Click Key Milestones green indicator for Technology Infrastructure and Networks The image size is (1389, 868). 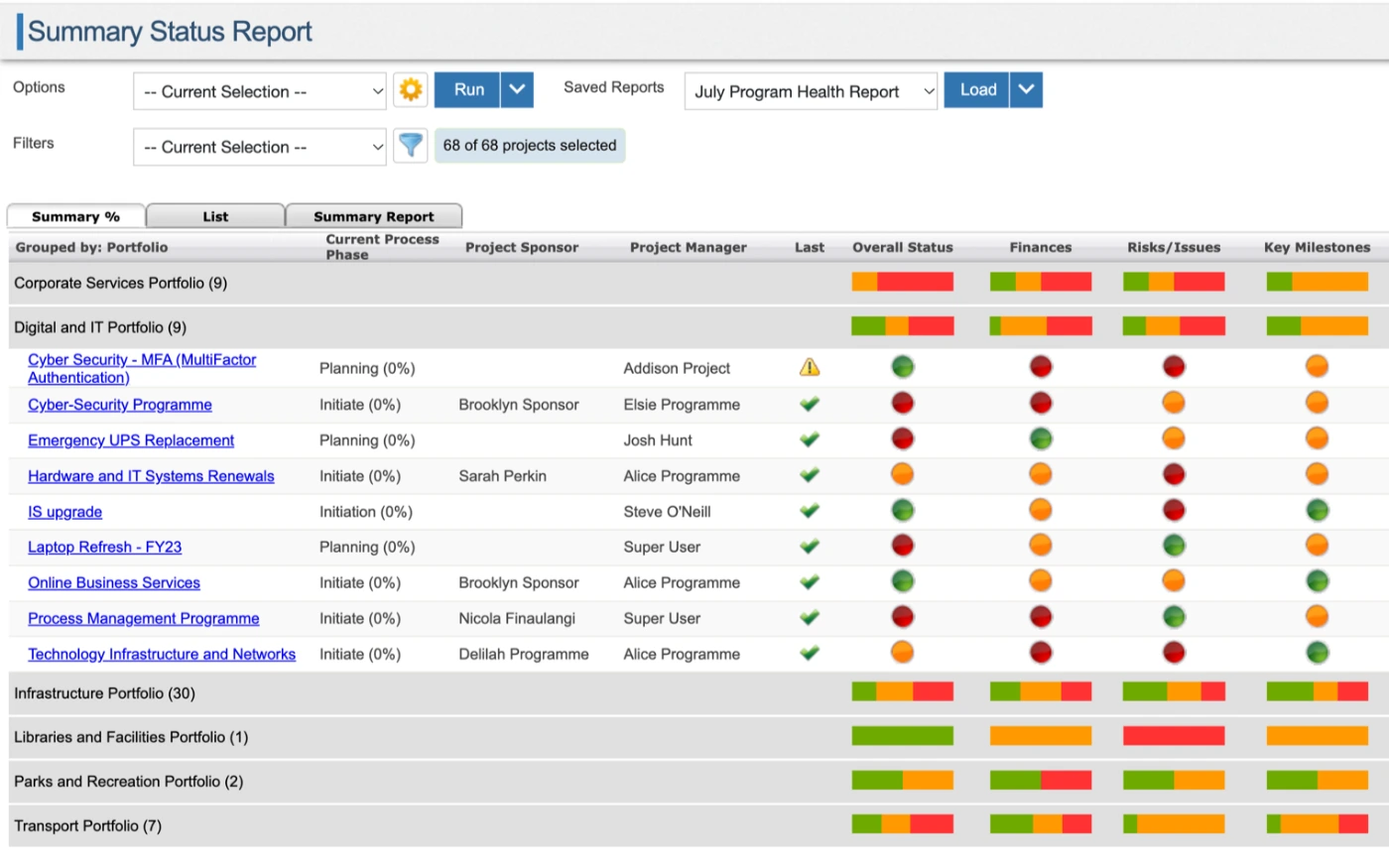point(1317,652)
